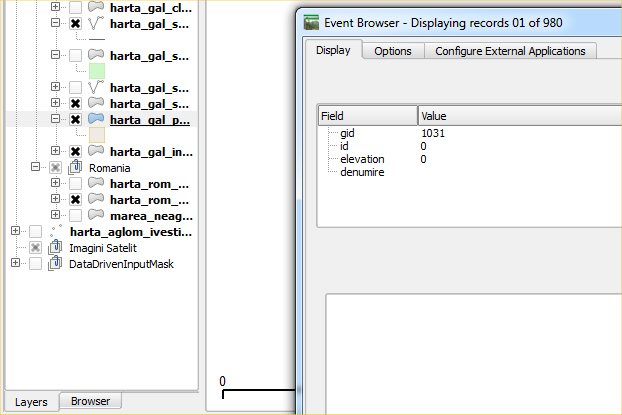Select the harta_gal_cl... layer name
The width and height of the screenshot is (622, 415).
coord(151,8)
